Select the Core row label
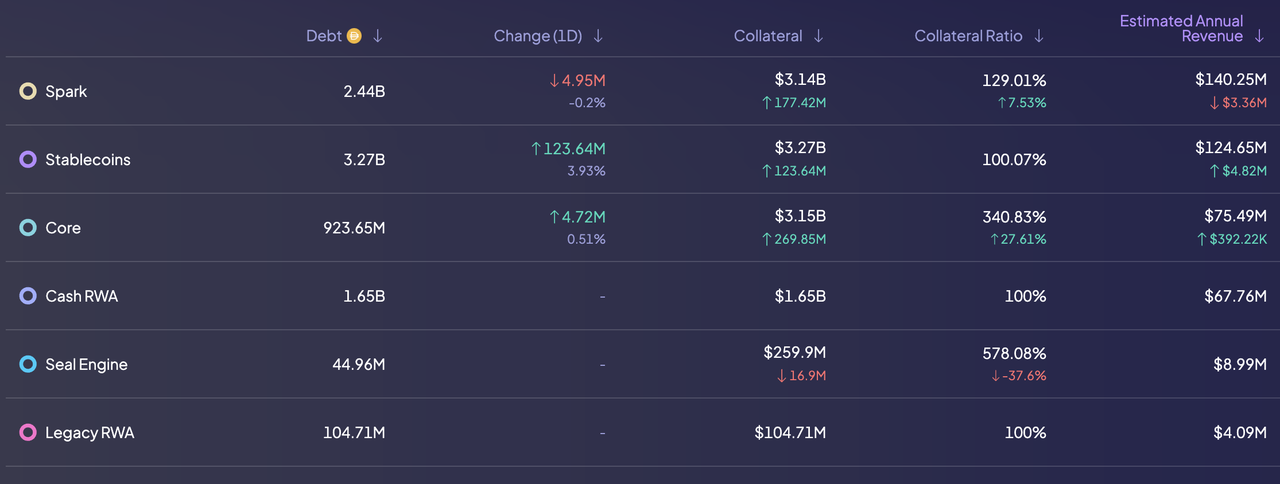The image size is (1280, 484). (x=63, y=228)
